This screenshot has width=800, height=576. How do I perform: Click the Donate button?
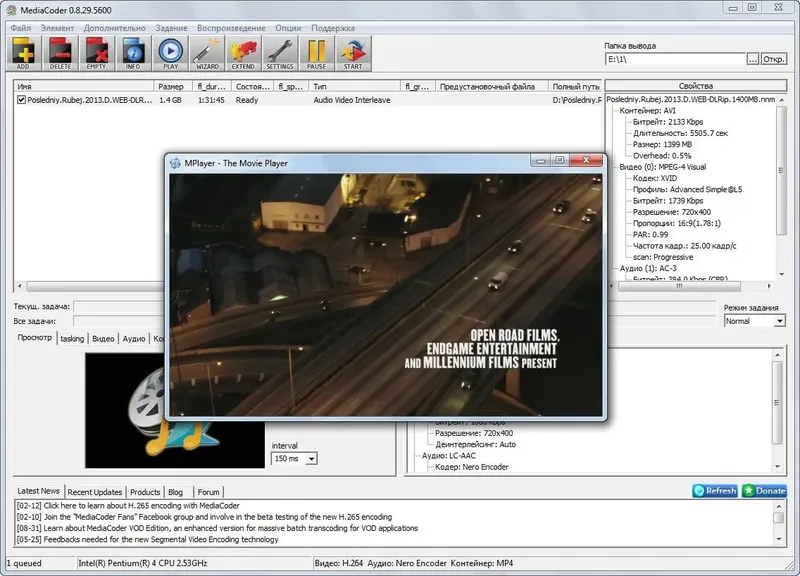[764, 491]
